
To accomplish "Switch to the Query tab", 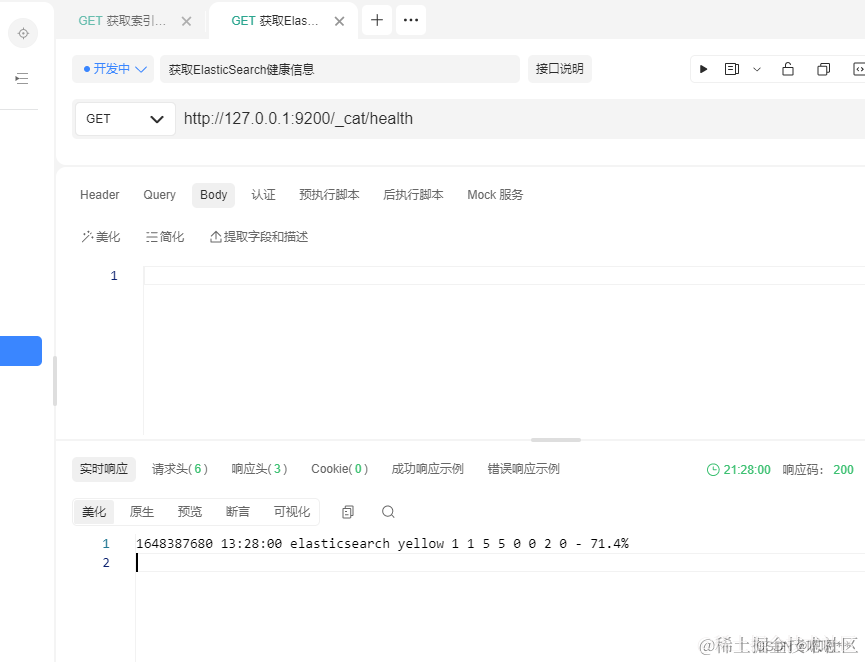I will [x=159, y=194].
